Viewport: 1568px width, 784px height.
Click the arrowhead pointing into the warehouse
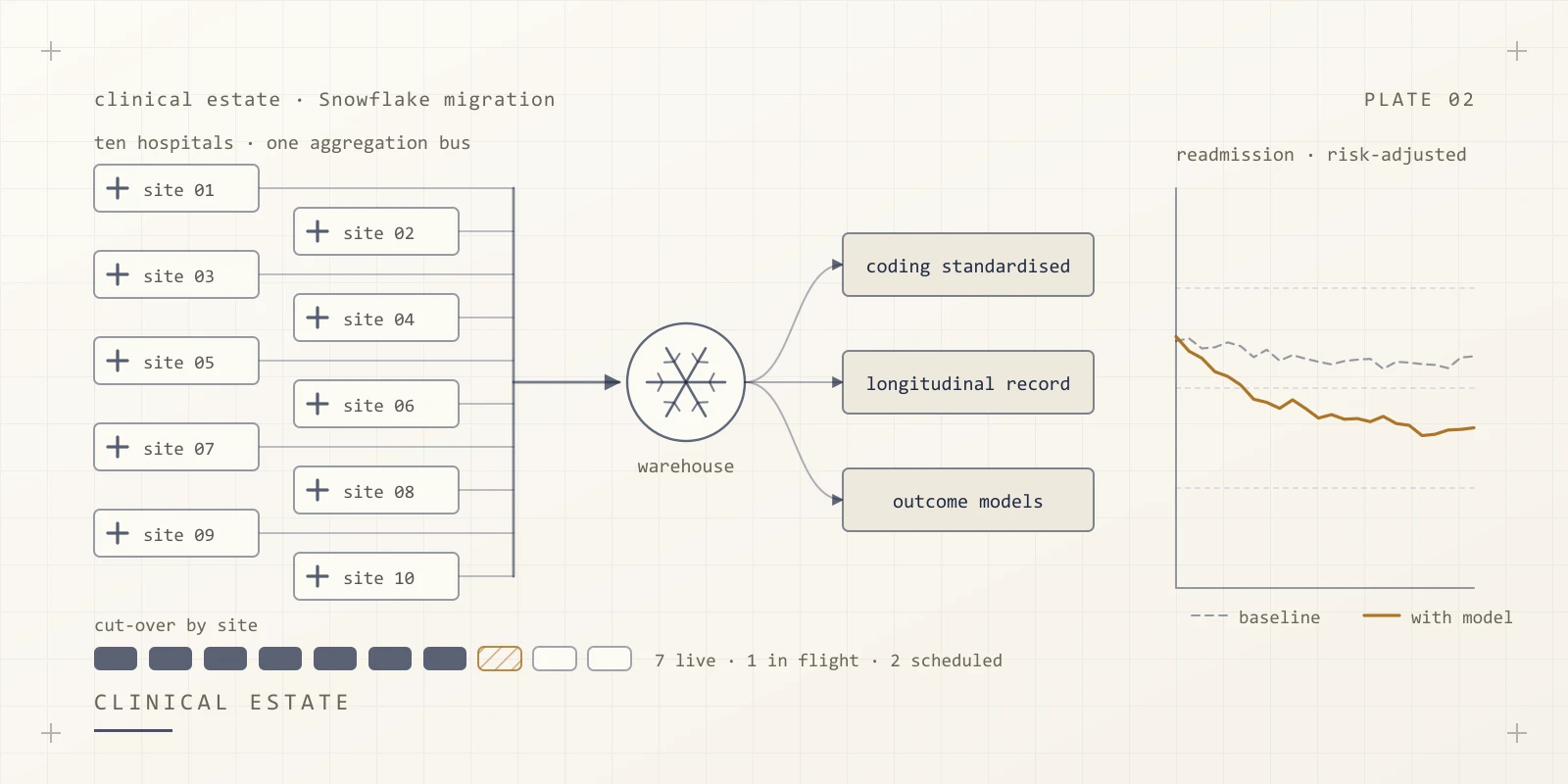coord(612,382)
